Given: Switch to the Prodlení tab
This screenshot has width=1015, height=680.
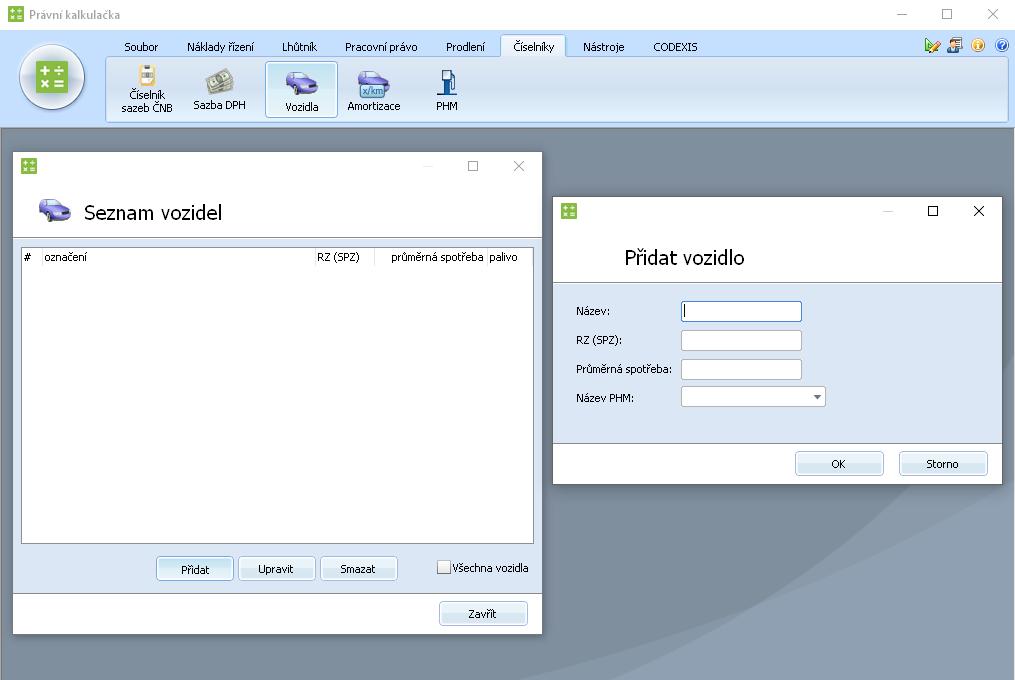Looking at the screenshot, I should pos(465,47).
